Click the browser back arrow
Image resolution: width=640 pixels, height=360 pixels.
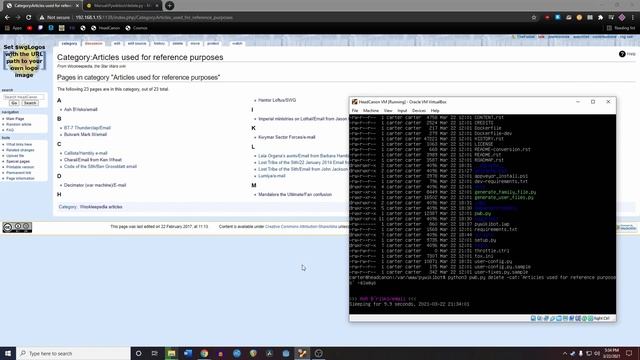click(x=7, y=18)
